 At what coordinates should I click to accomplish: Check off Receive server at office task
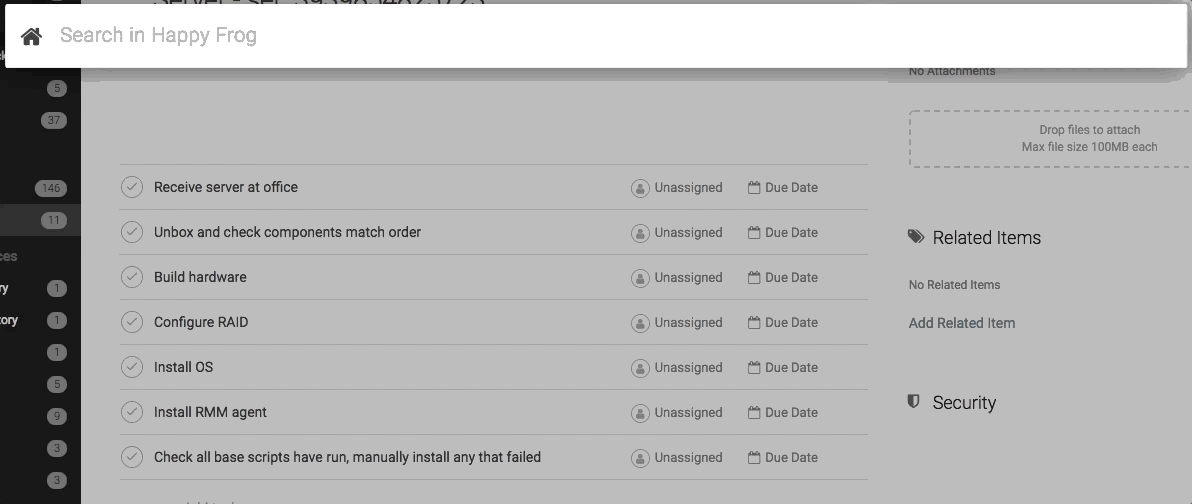pos(132,187)
